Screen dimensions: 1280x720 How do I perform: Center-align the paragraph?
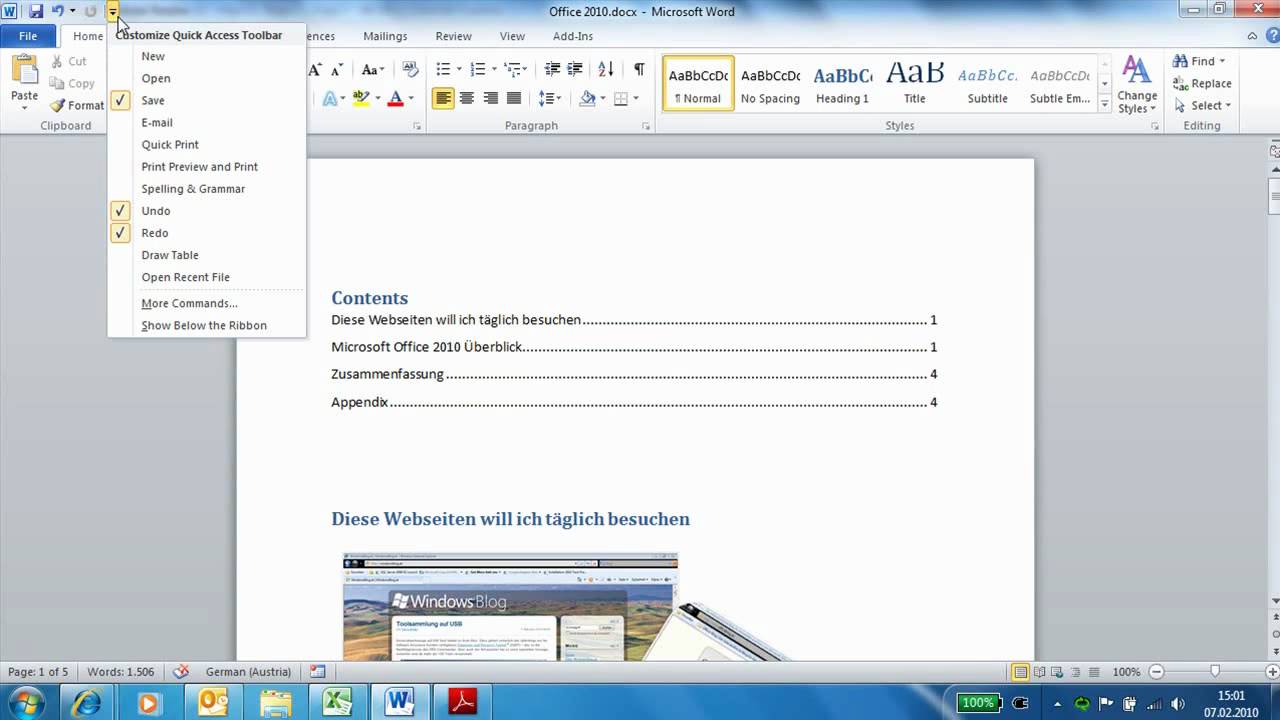(x=467, y=98)
